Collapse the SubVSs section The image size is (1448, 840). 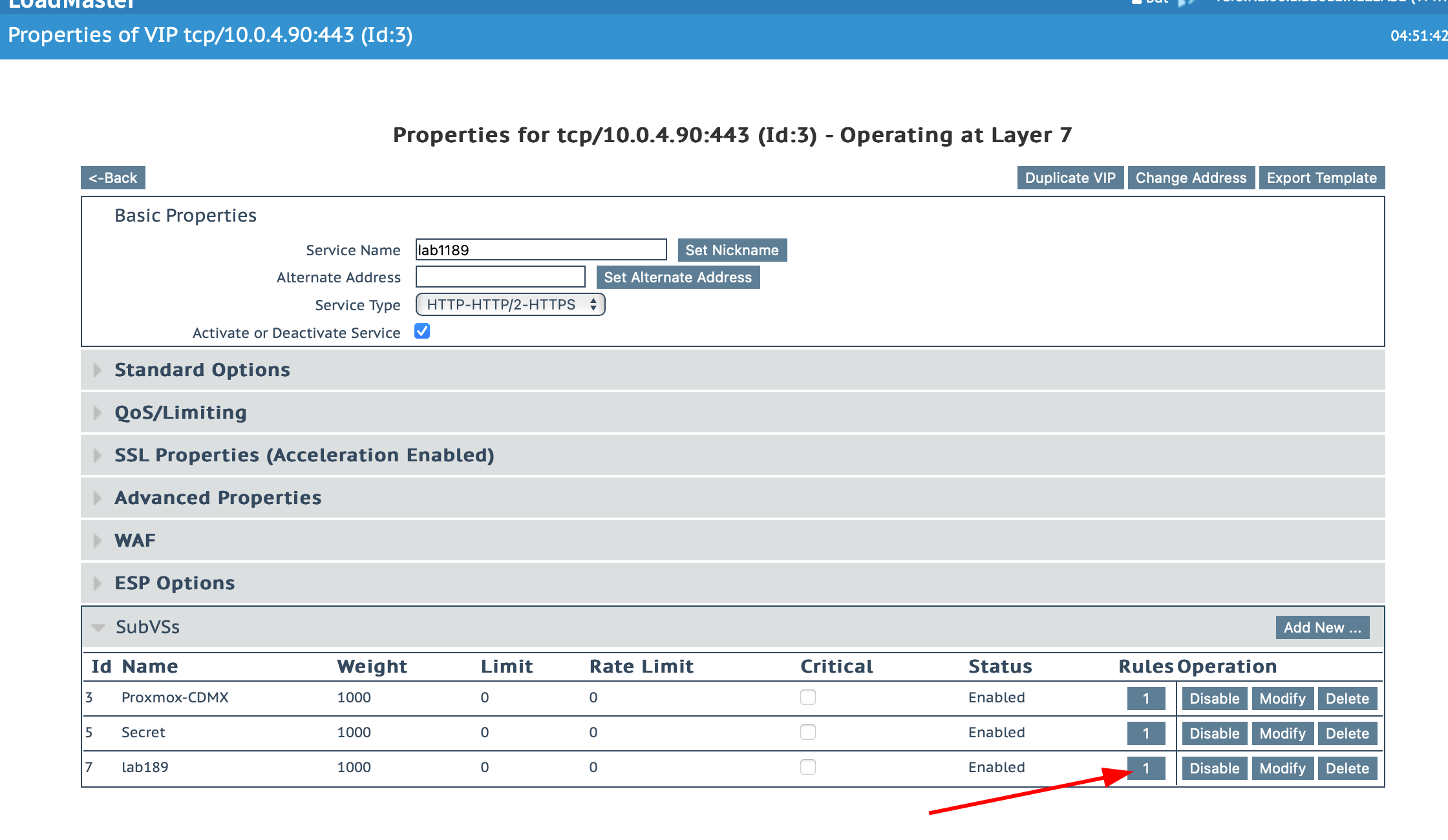pos(147,627)
